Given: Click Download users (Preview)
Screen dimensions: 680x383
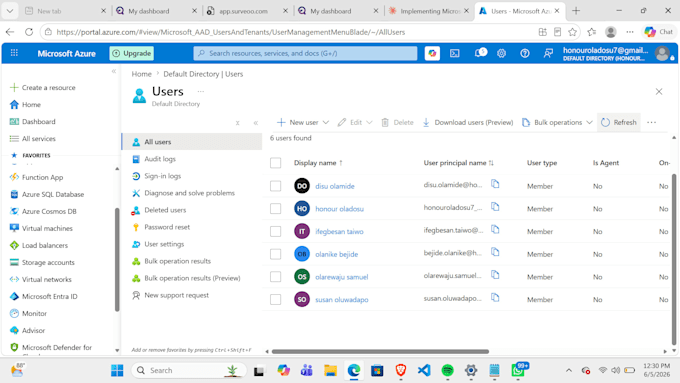Looking at the screenshot, I should tap(468, 122).
